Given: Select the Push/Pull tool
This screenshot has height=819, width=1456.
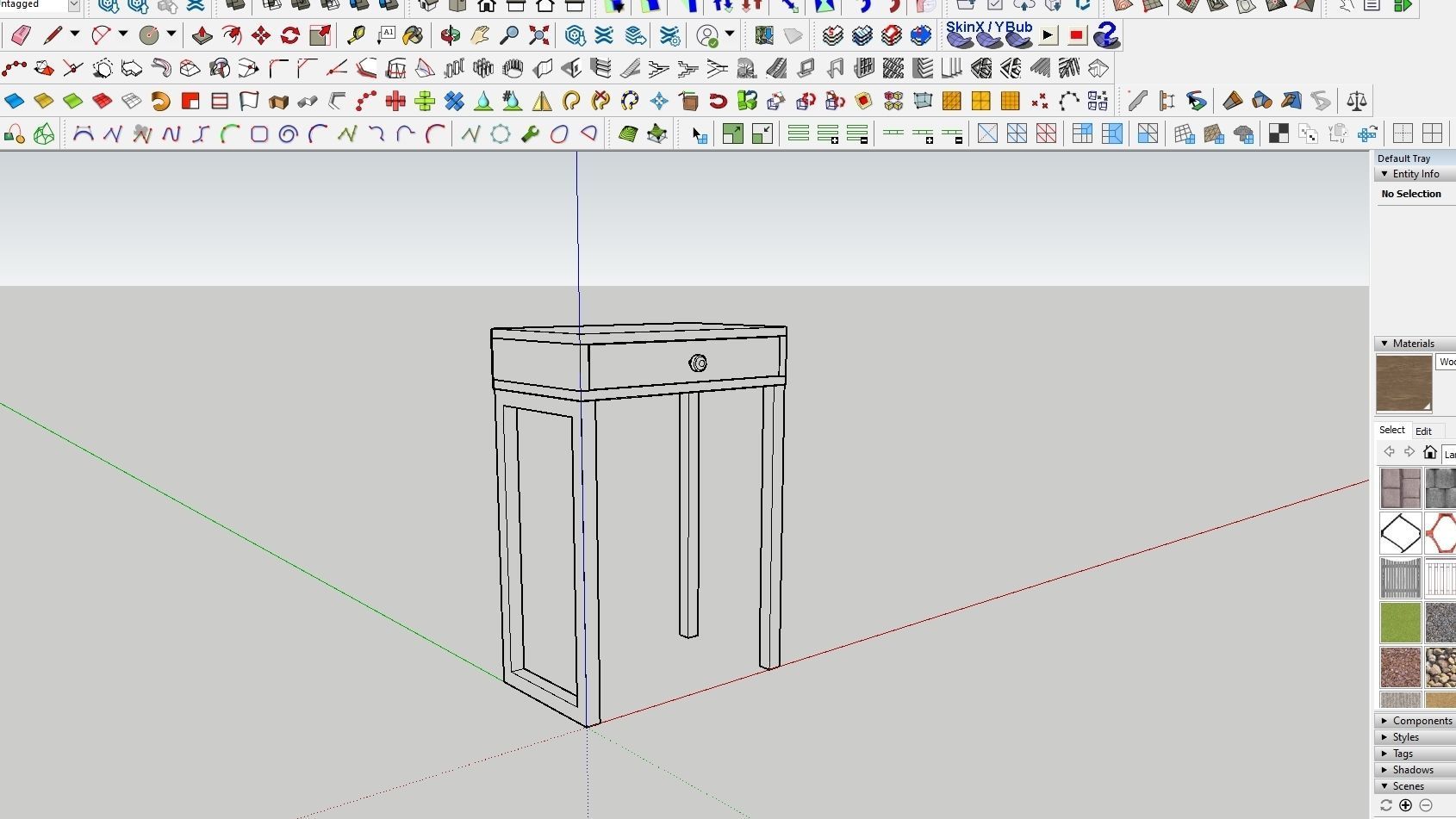Looking at the screenshot, I should [202, 35].
